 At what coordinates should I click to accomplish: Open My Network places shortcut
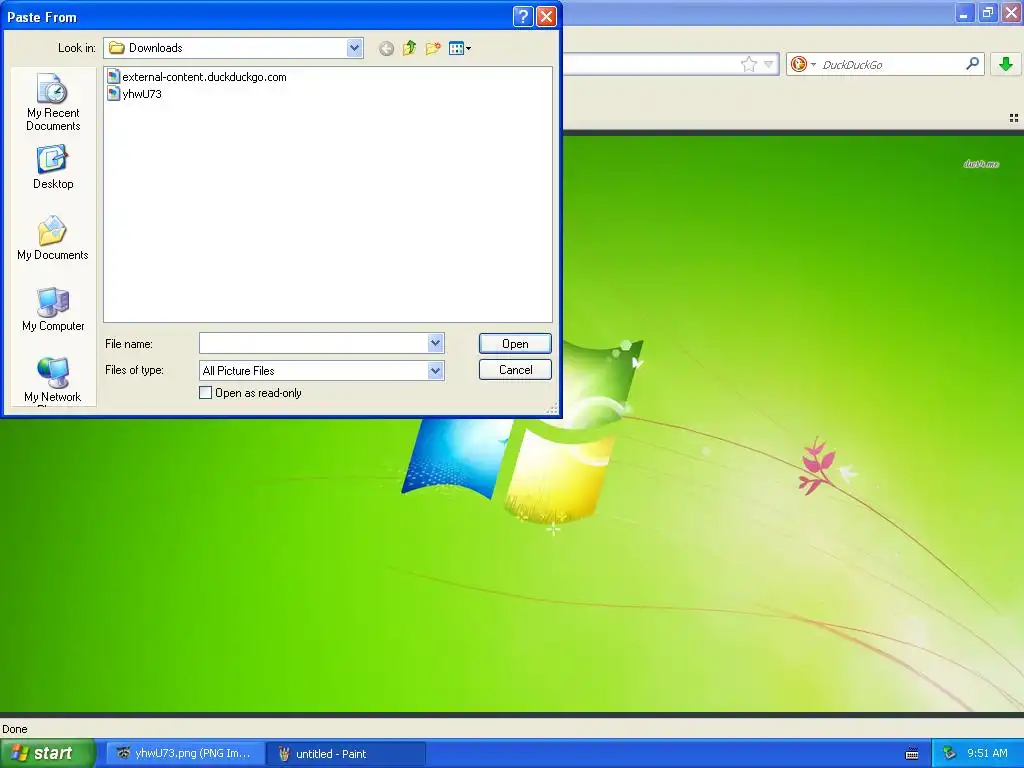coord(53,380)
